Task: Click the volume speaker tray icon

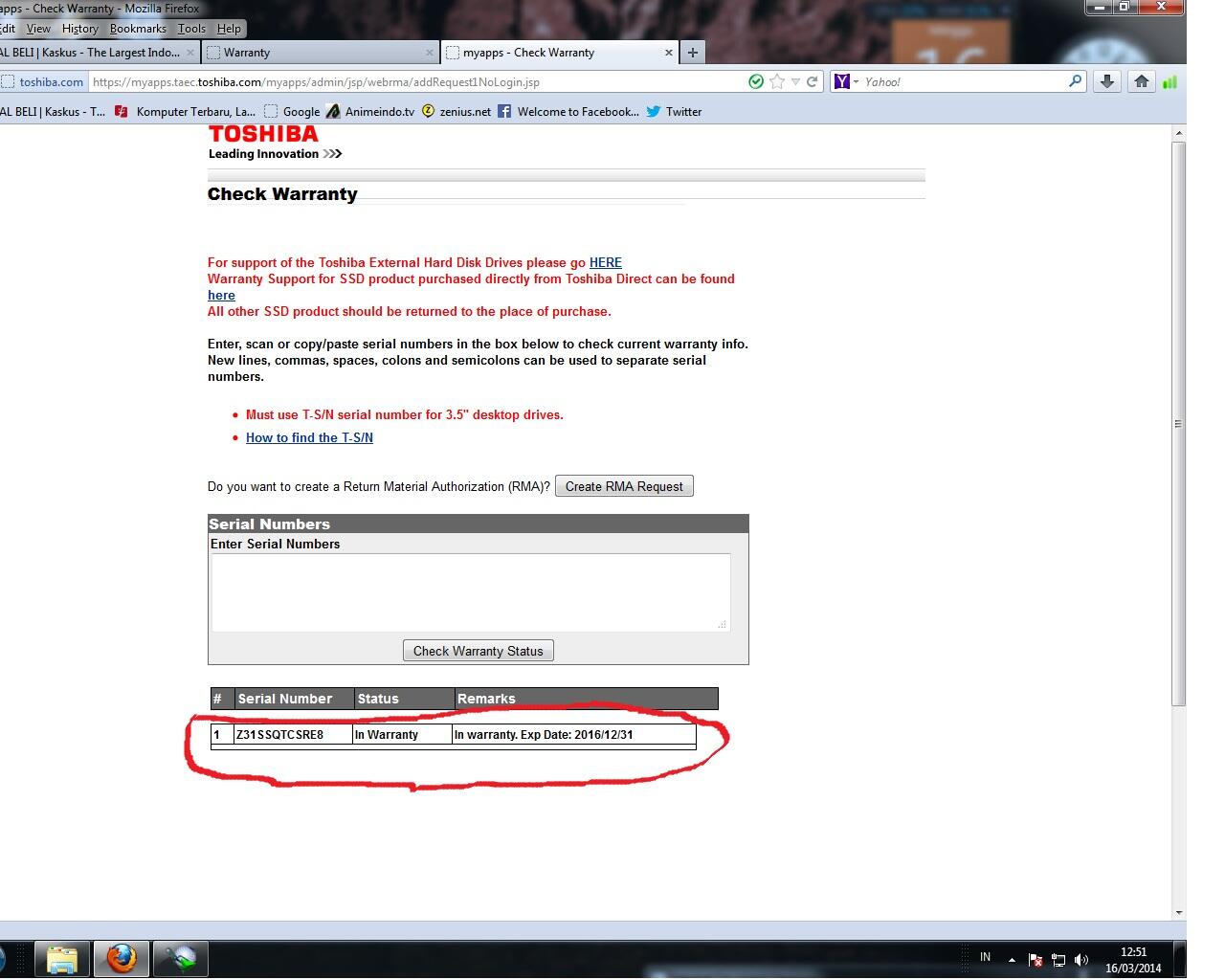Action: tap(1081, 959)
